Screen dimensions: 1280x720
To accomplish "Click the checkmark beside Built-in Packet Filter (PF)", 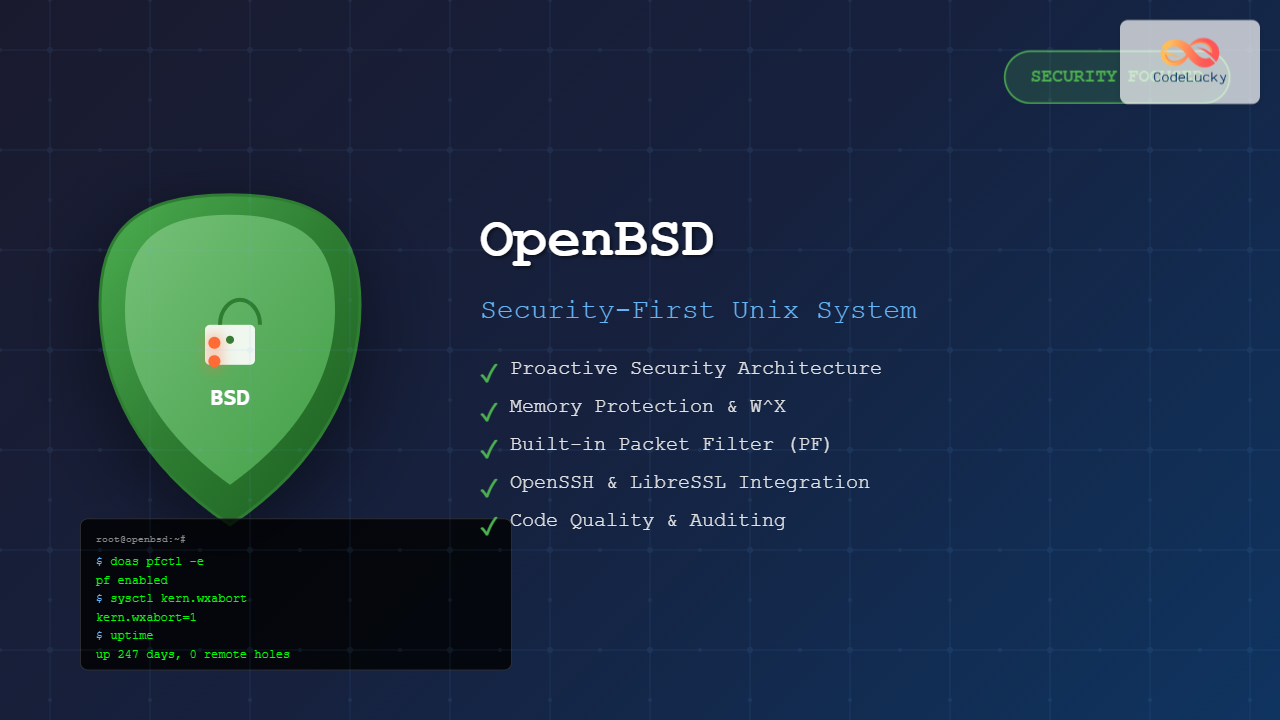I will [489, 449].
